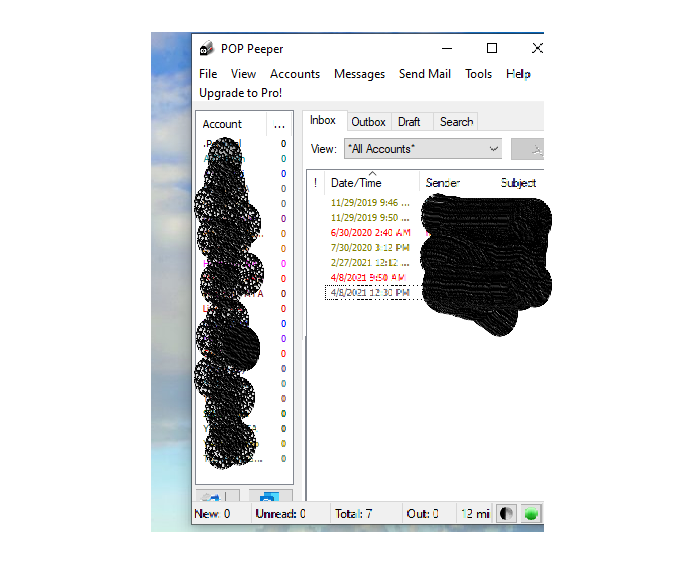Open the View menu
The height and width of the screenshot is (564, 696).
(x=243, y=74)
